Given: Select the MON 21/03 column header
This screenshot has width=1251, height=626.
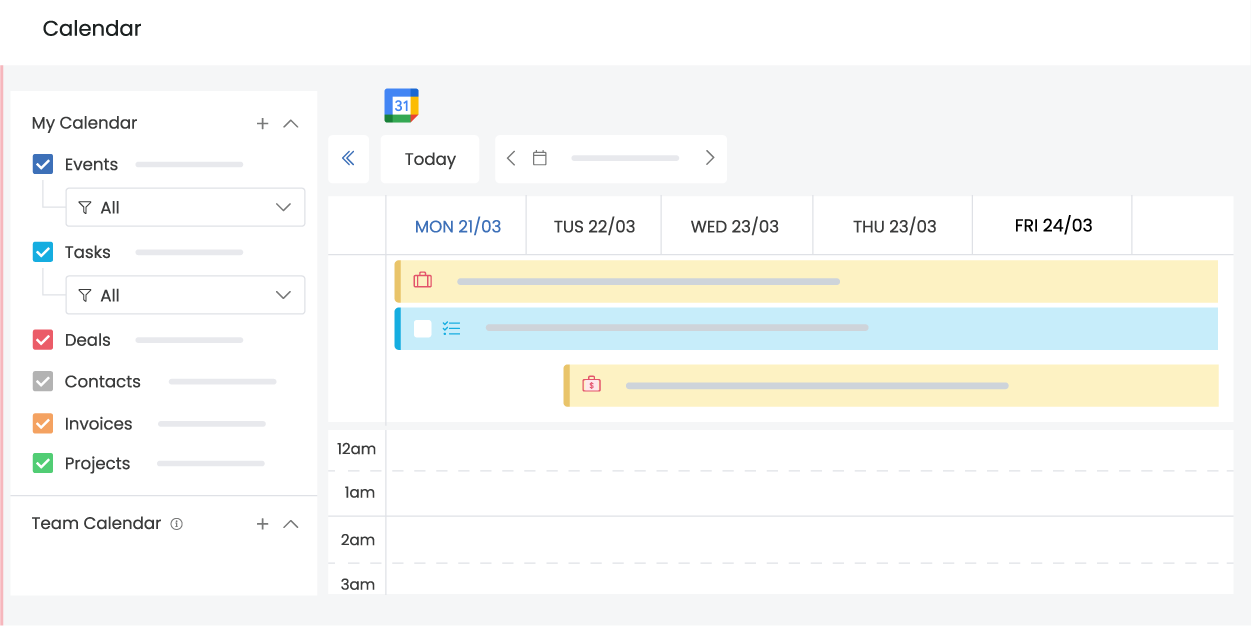Looking at the screenshot, I should (x=457, y=227).
